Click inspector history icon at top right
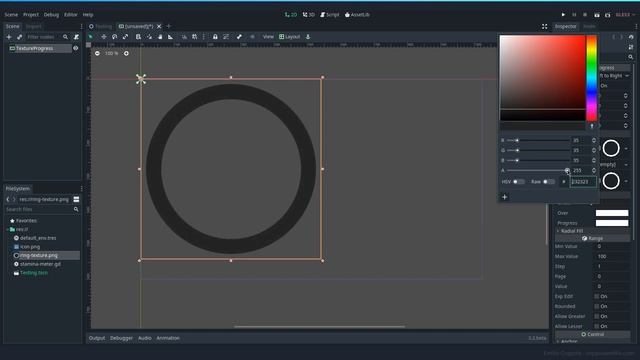 click(x=631, y=37)
